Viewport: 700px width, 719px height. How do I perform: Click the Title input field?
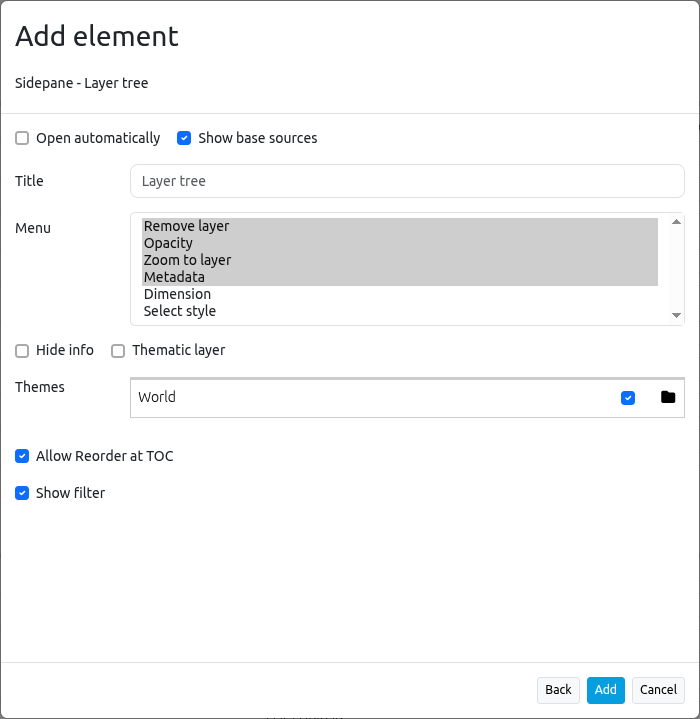click(407, 181)
